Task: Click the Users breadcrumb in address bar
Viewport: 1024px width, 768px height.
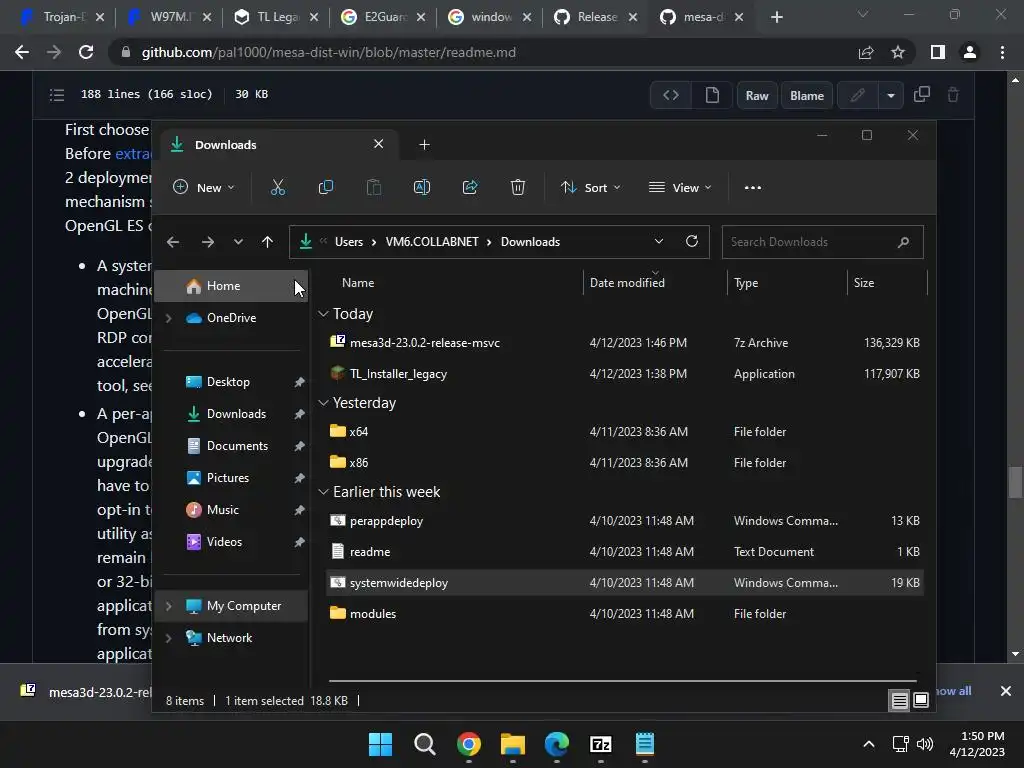Action: pyautogui.click(x=349, y=242)
